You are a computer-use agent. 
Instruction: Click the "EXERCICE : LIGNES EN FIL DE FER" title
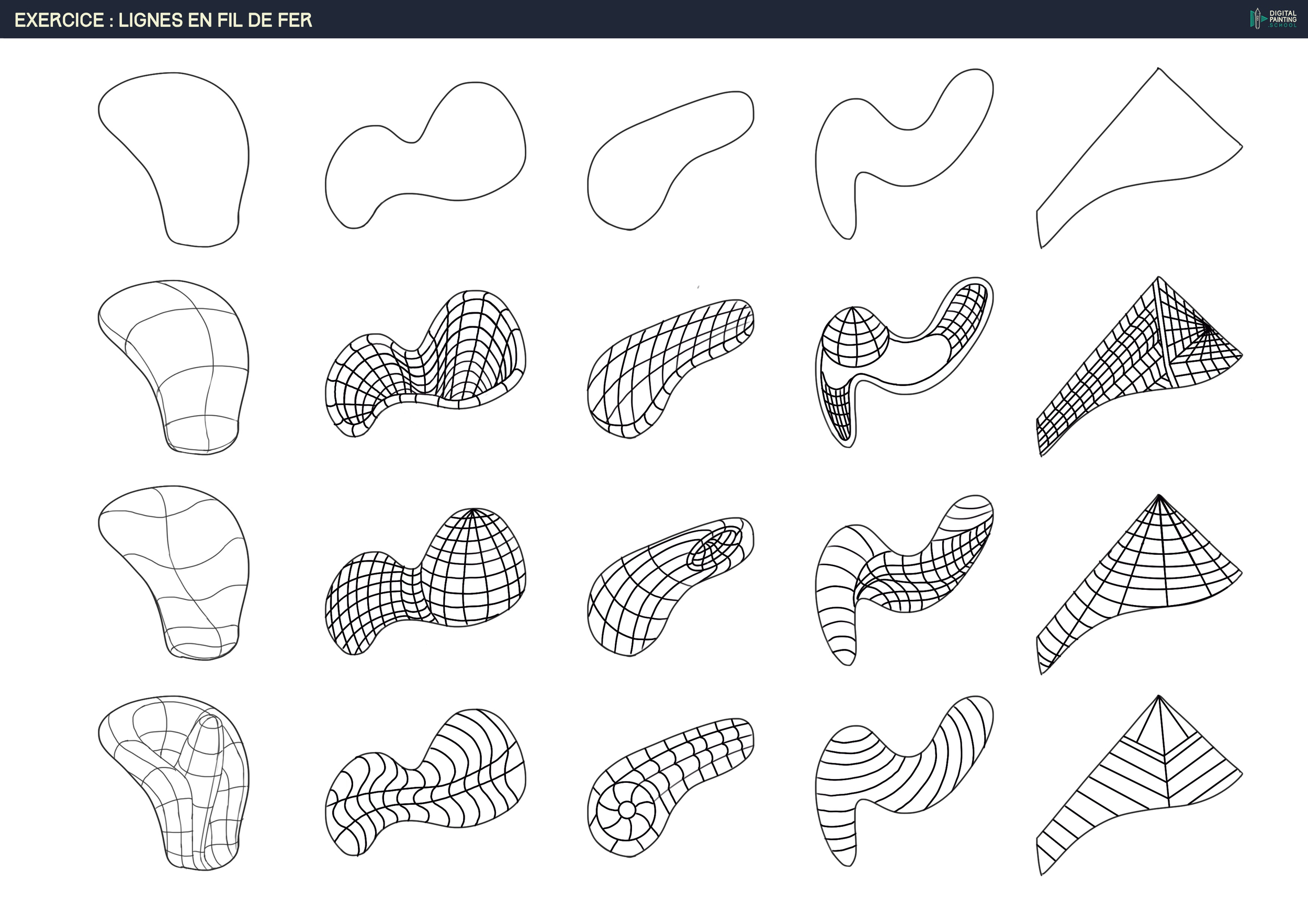[x=163, y=20]
